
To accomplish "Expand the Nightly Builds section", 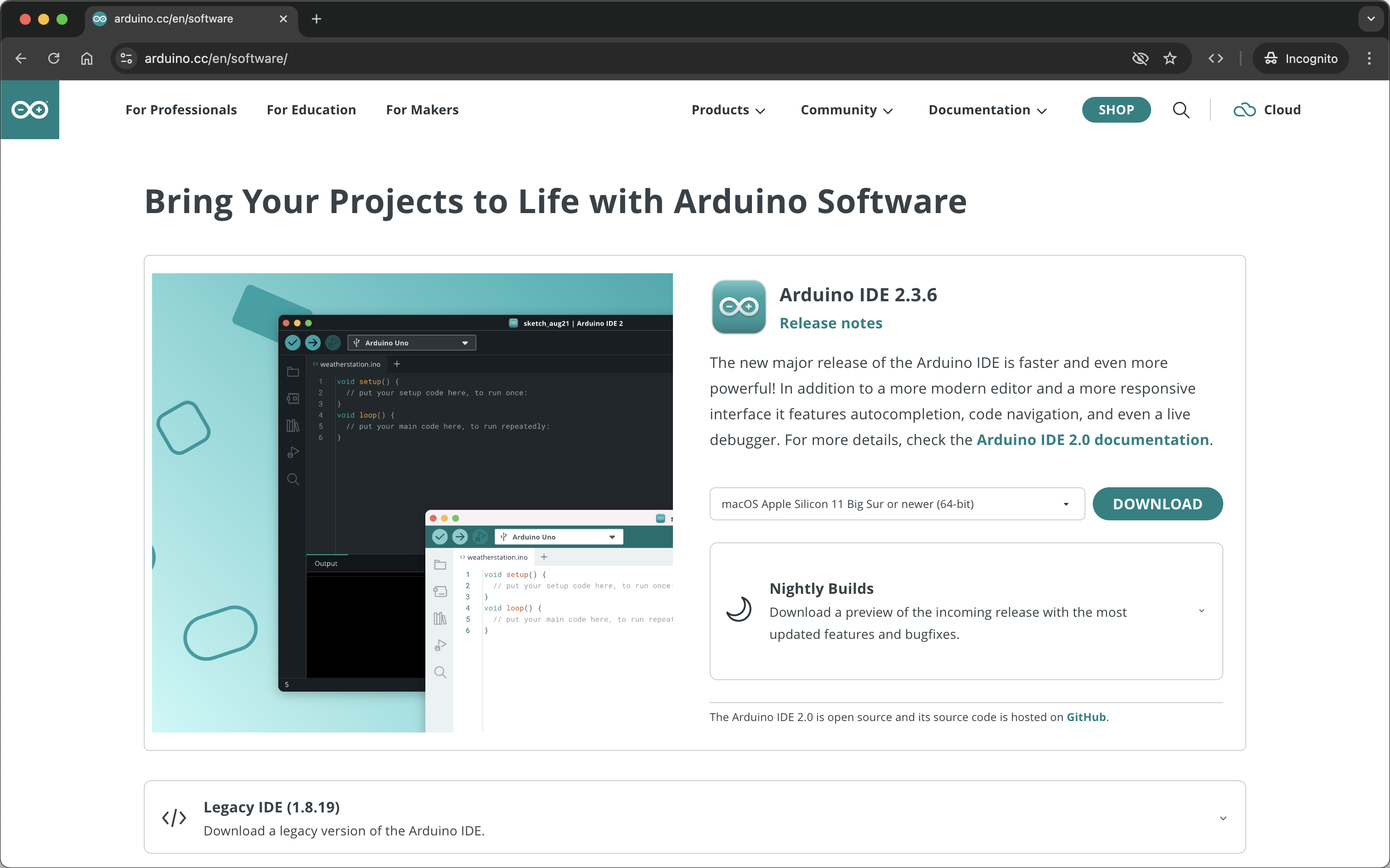I will pos(1201,611).
